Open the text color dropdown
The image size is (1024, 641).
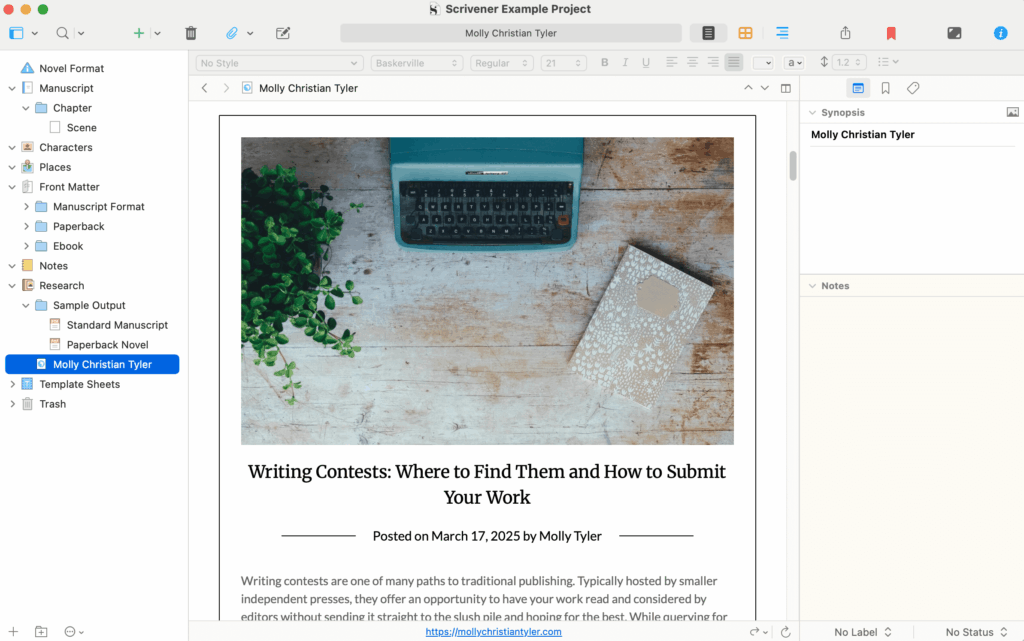coord(763,63)
